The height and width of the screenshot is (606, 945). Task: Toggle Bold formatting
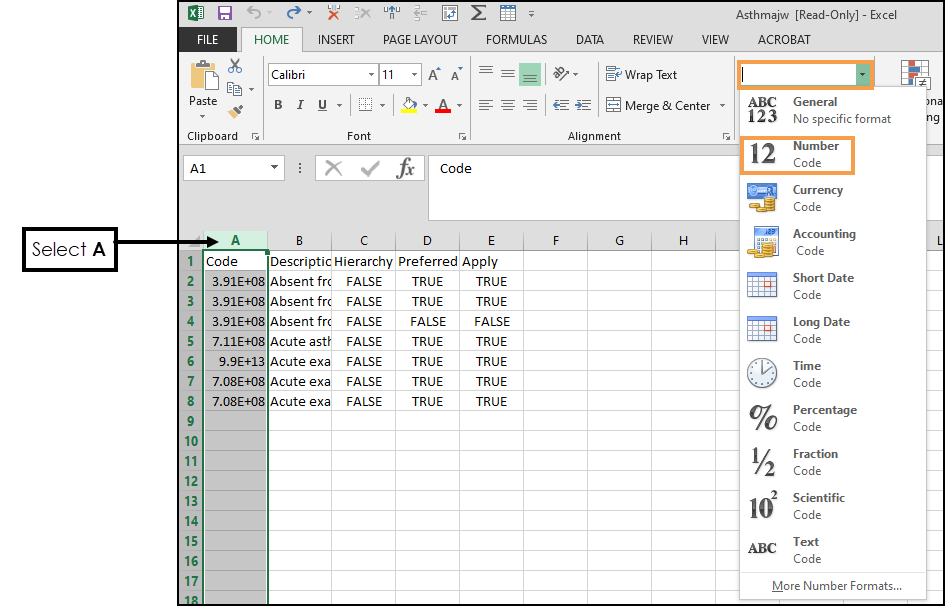coord(278,105)
